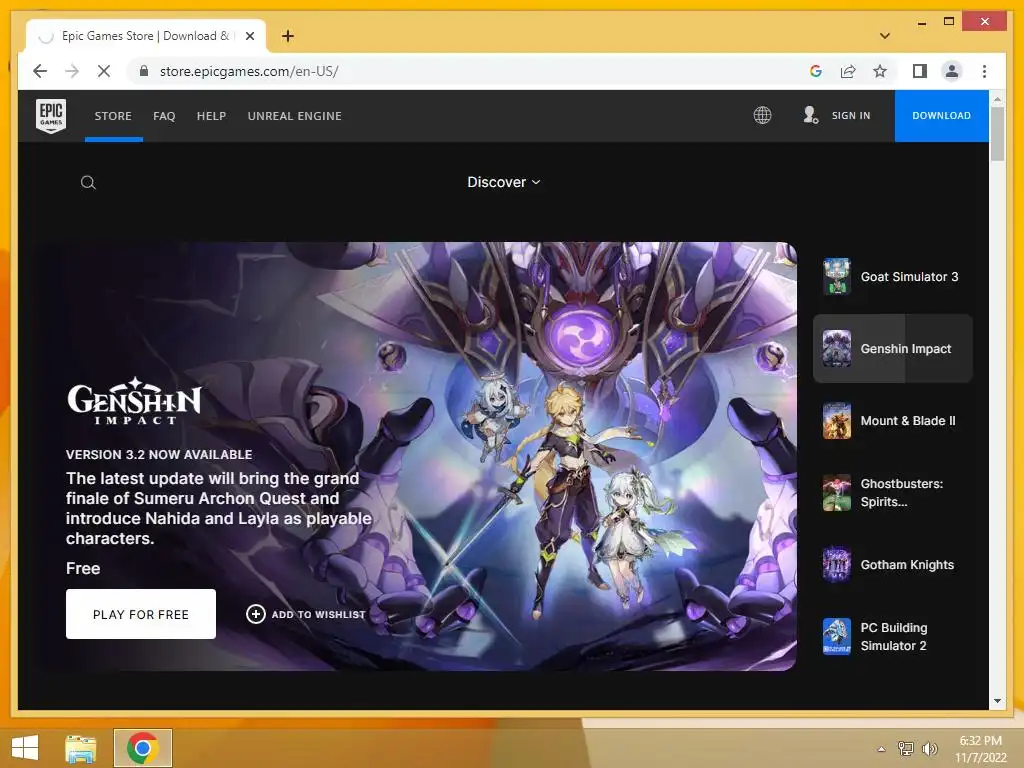Open the Chrome side panel icon
The width and height of the screenshot is (1024, 768).
pyautogui.click(x=920, y=71)
